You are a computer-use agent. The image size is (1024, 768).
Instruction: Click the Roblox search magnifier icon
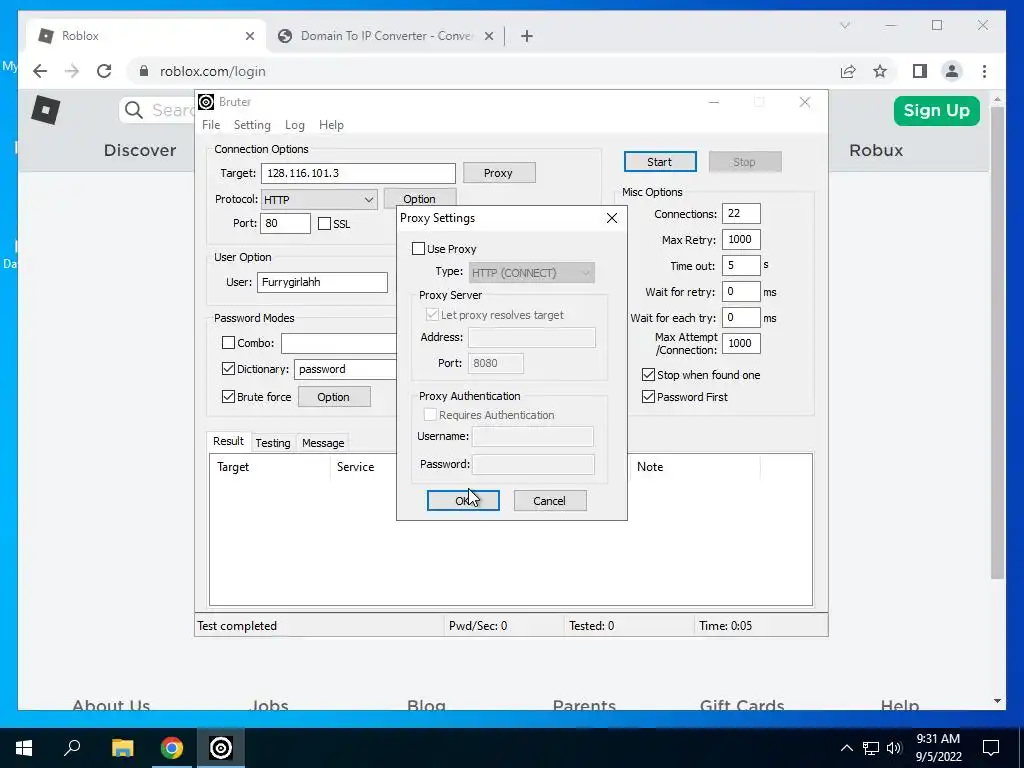tap(134, 110)
